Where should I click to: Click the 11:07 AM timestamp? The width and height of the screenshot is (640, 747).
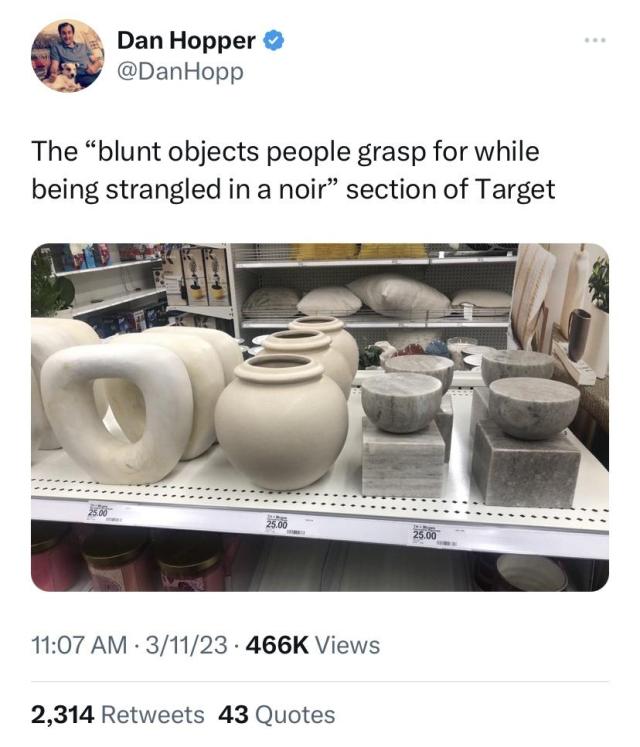pyautogui.click(x=80, y=645)
